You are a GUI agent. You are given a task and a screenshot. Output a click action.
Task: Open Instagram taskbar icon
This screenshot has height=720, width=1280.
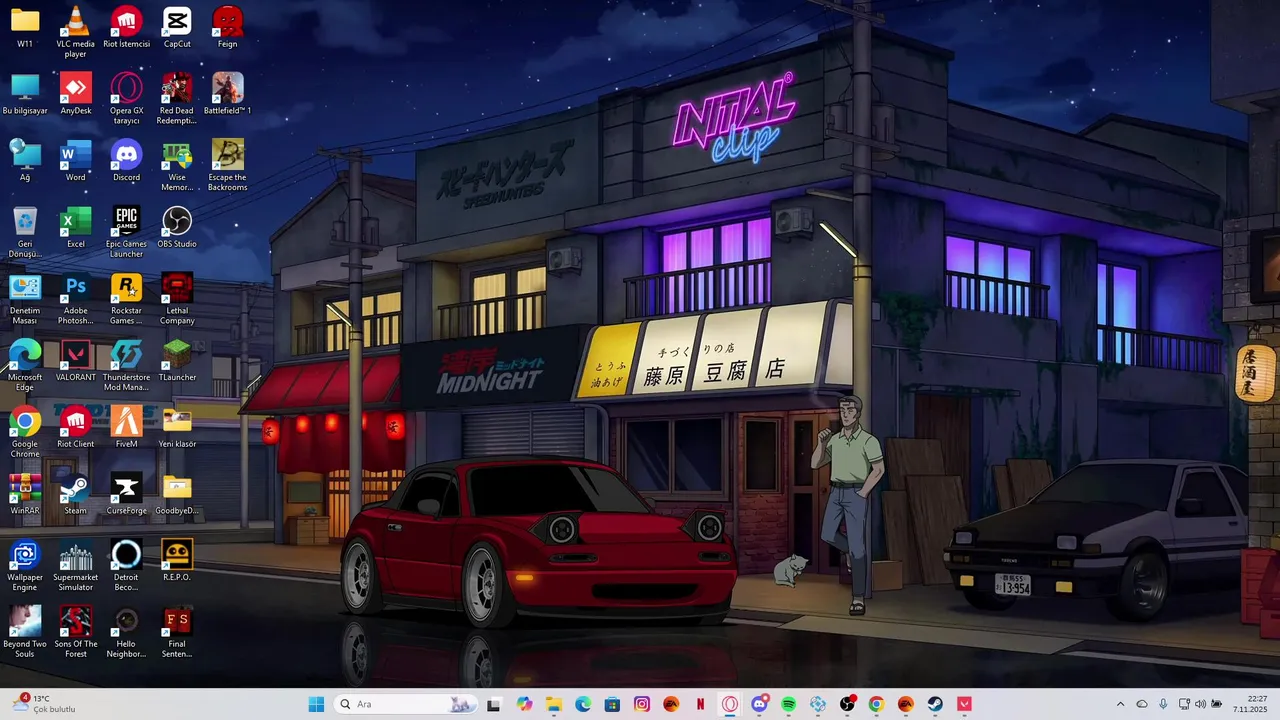pyautogui.click(x=642, y=704)
